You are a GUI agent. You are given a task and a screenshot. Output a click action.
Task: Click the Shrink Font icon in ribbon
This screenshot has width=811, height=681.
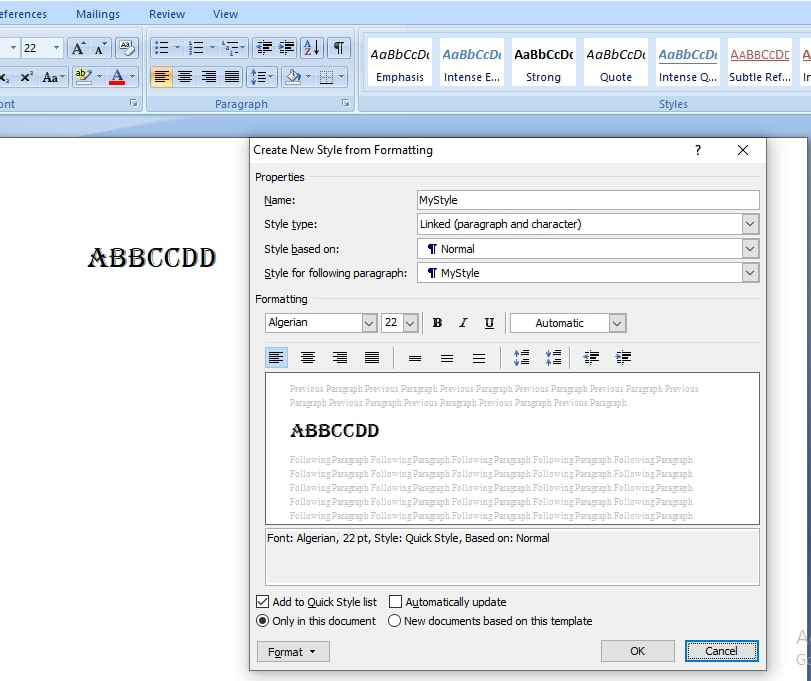point(100,49)
